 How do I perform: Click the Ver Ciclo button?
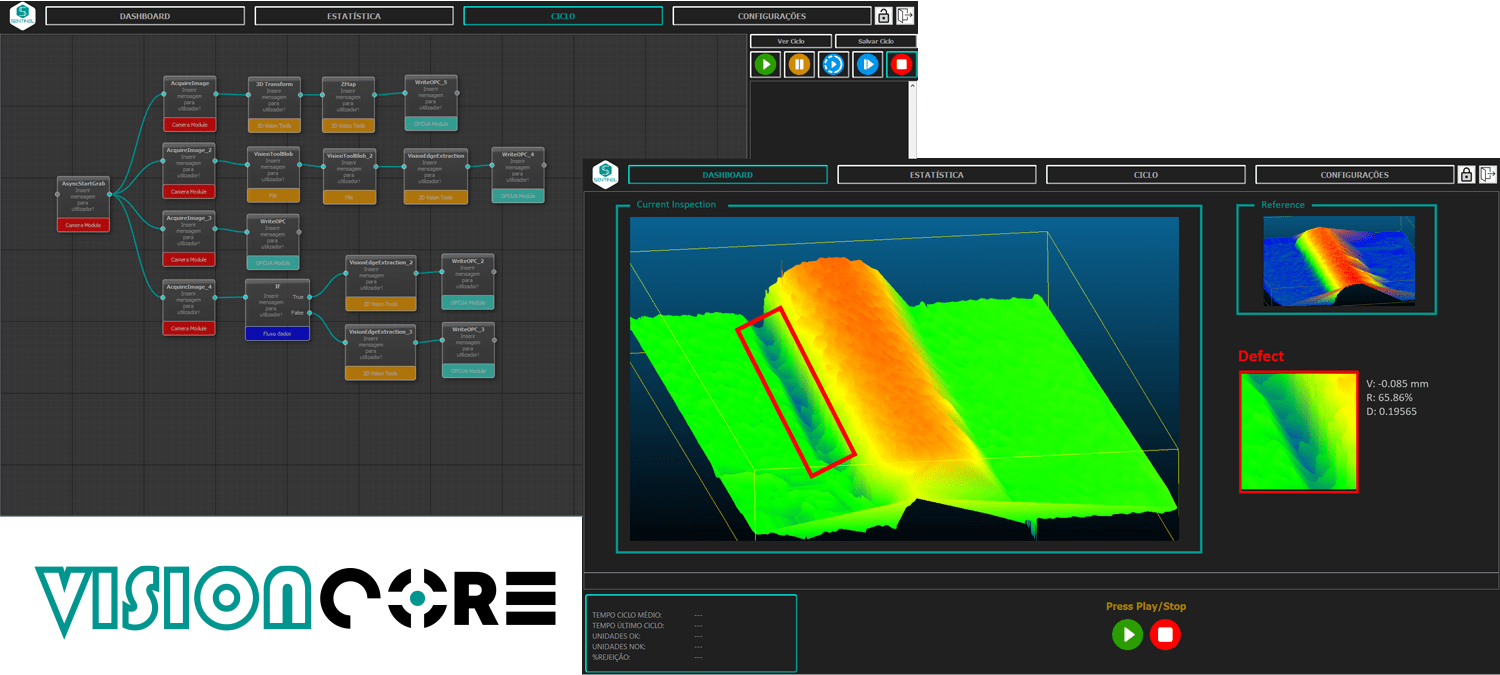(791, 41)
